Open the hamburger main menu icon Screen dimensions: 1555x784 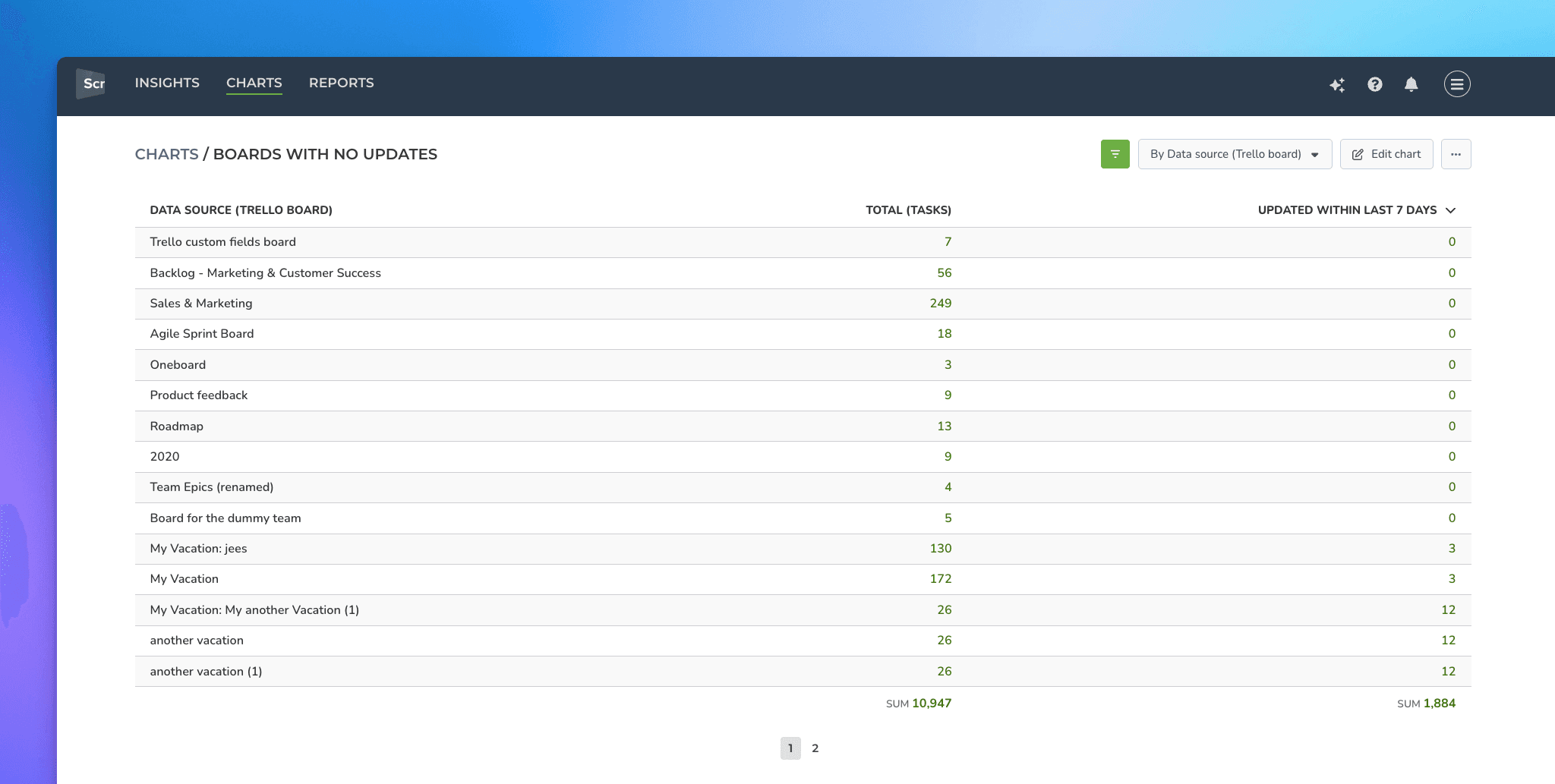1456,84
